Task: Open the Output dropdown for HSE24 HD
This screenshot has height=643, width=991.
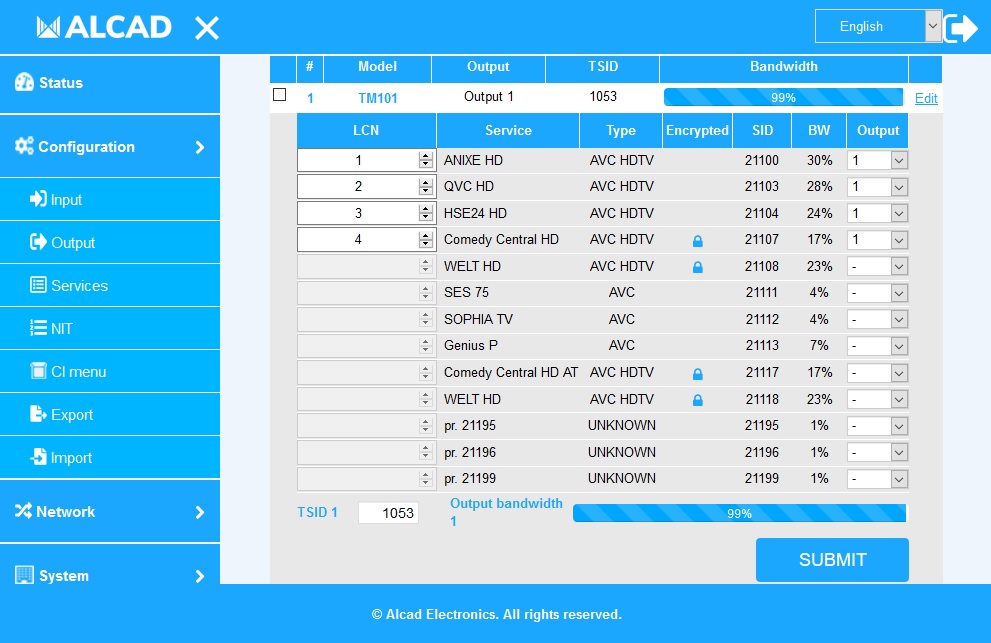Action: click(878, 214)
